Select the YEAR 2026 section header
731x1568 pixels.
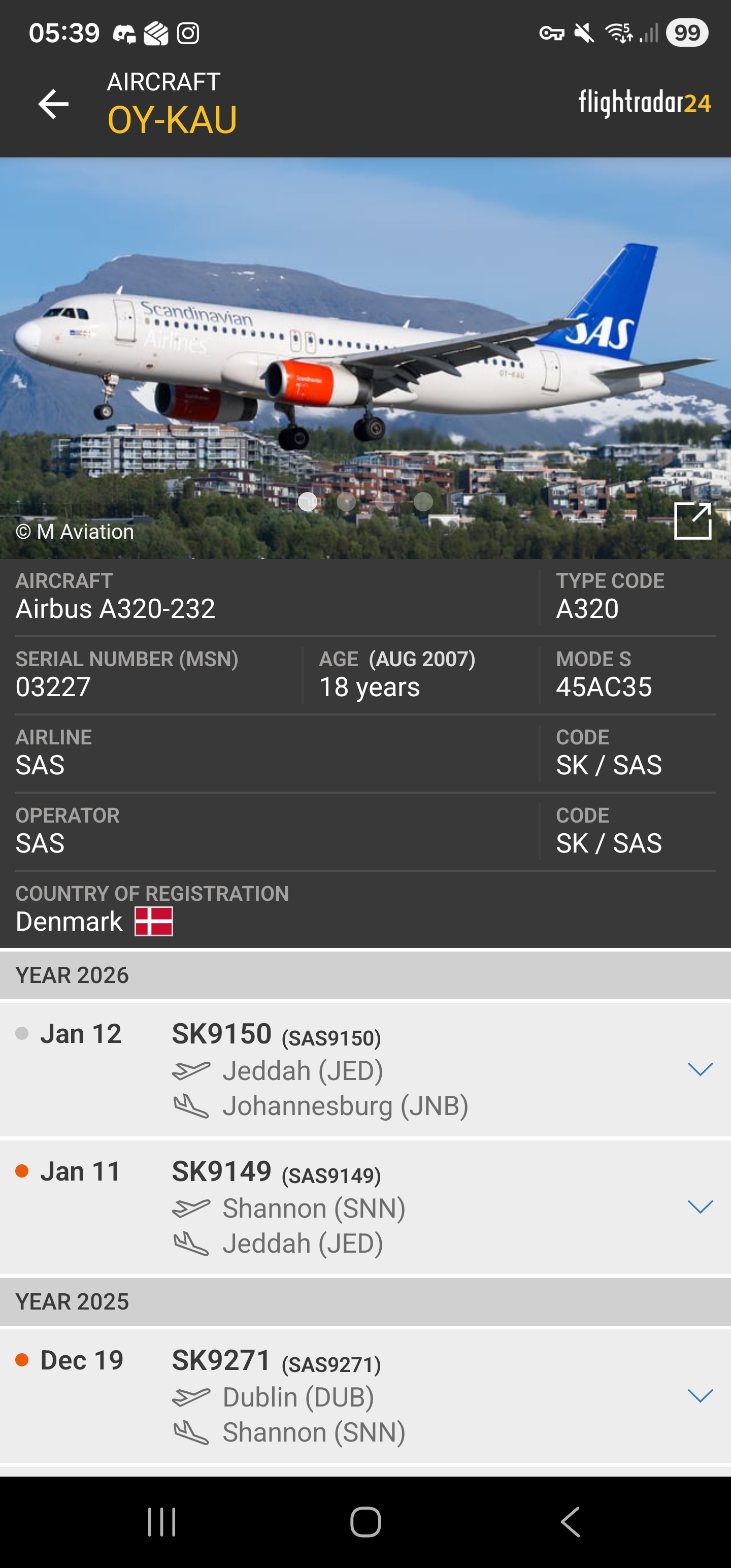[x=365, y=975]
